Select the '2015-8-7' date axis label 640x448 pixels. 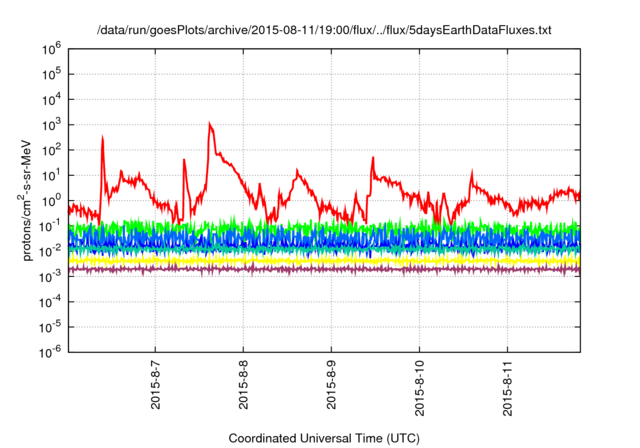pyautogui.click(x=156, y=384)
